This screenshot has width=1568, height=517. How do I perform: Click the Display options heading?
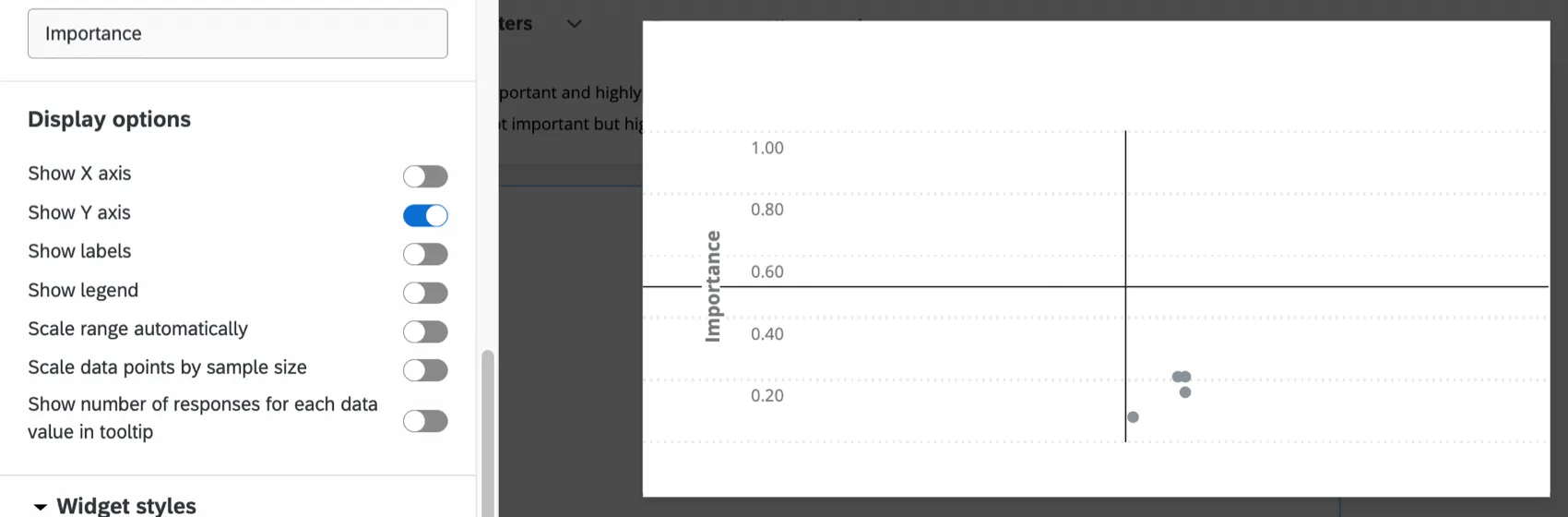(109, 119)
